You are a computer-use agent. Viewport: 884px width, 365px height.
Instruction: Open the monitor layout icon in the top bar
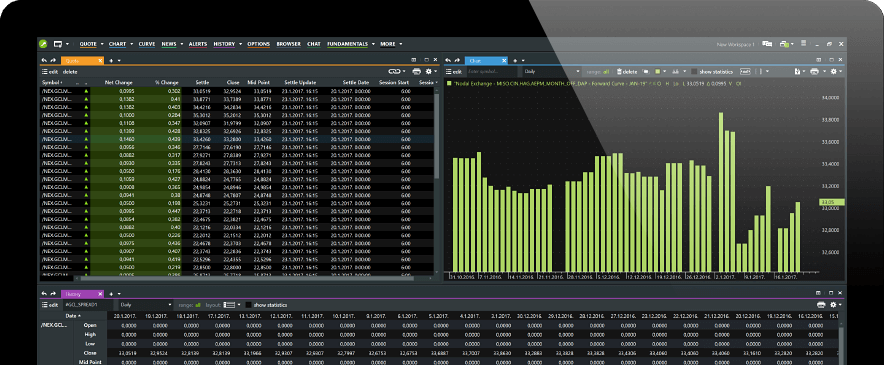click(x=58, y=43)
